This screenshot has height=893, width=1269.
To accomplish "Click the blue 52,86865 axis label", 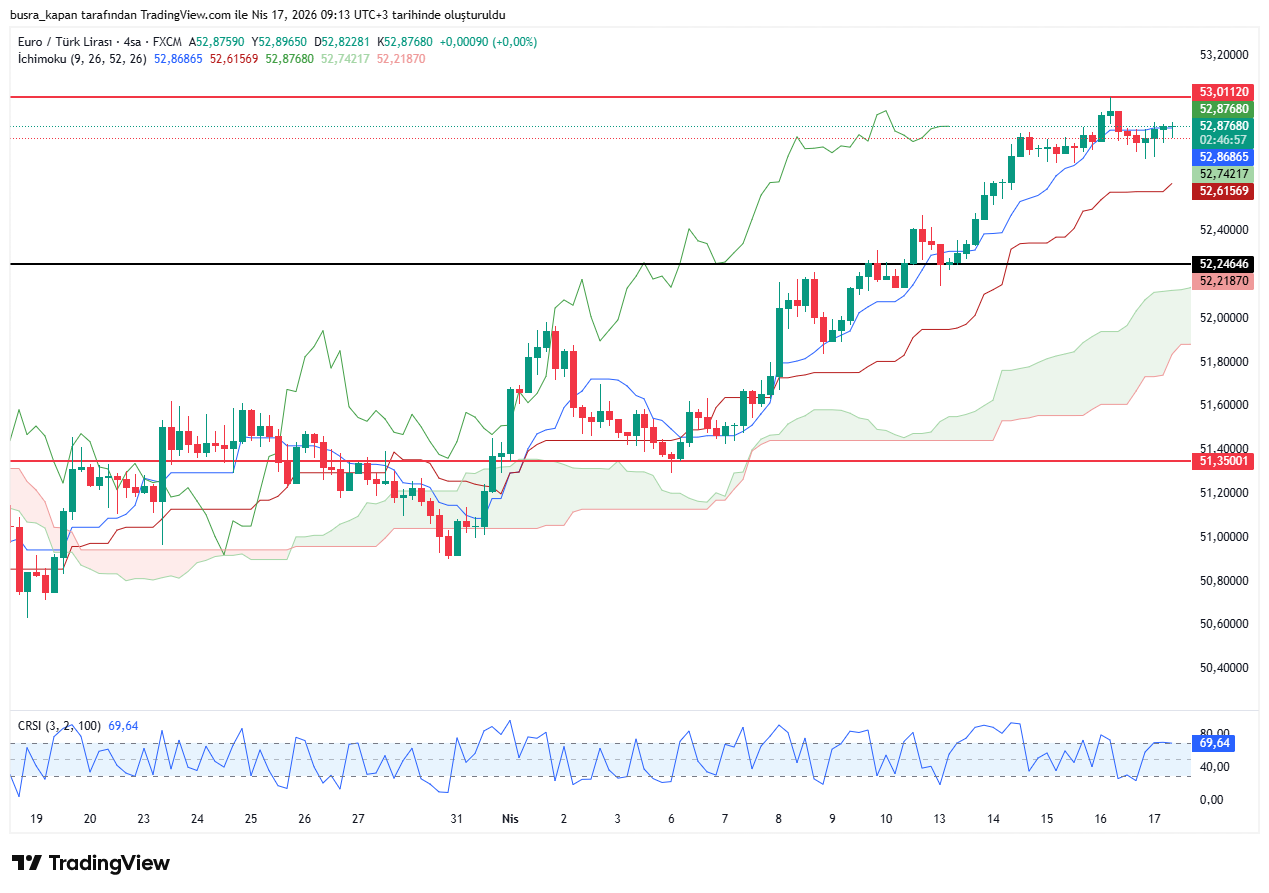I will click(1224, 157).
